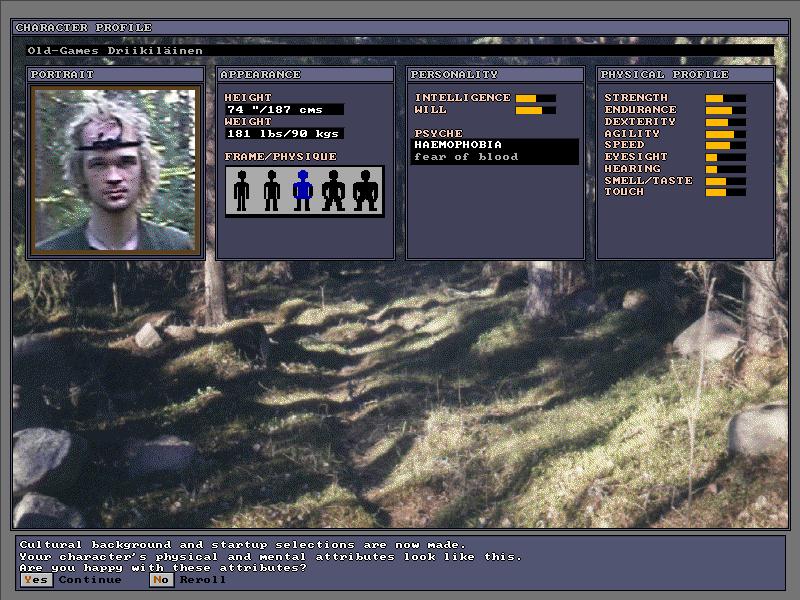Click the HEIGHT label
This screenshot has width=800, height=600.
pos(248,97)
